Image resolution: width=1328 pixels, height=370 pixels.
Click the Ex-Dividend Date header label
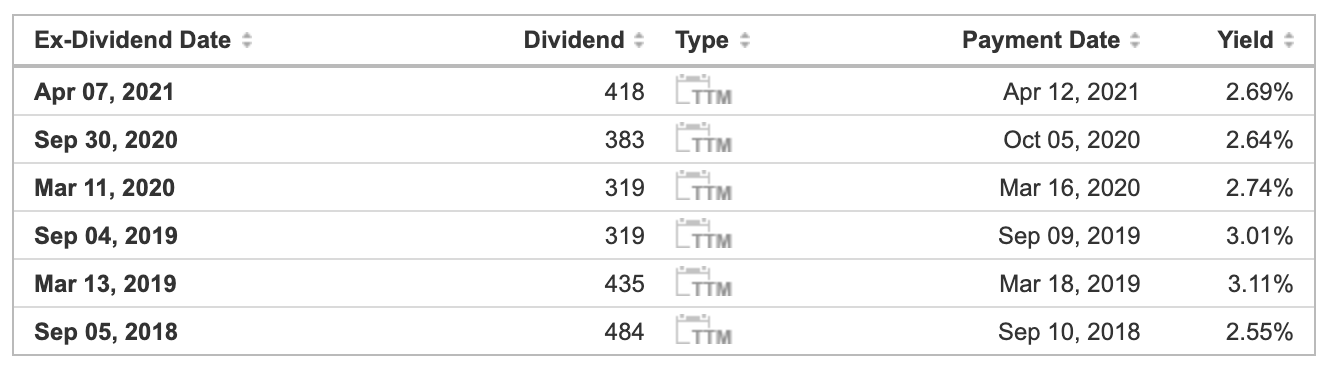[x=133, y=41]
